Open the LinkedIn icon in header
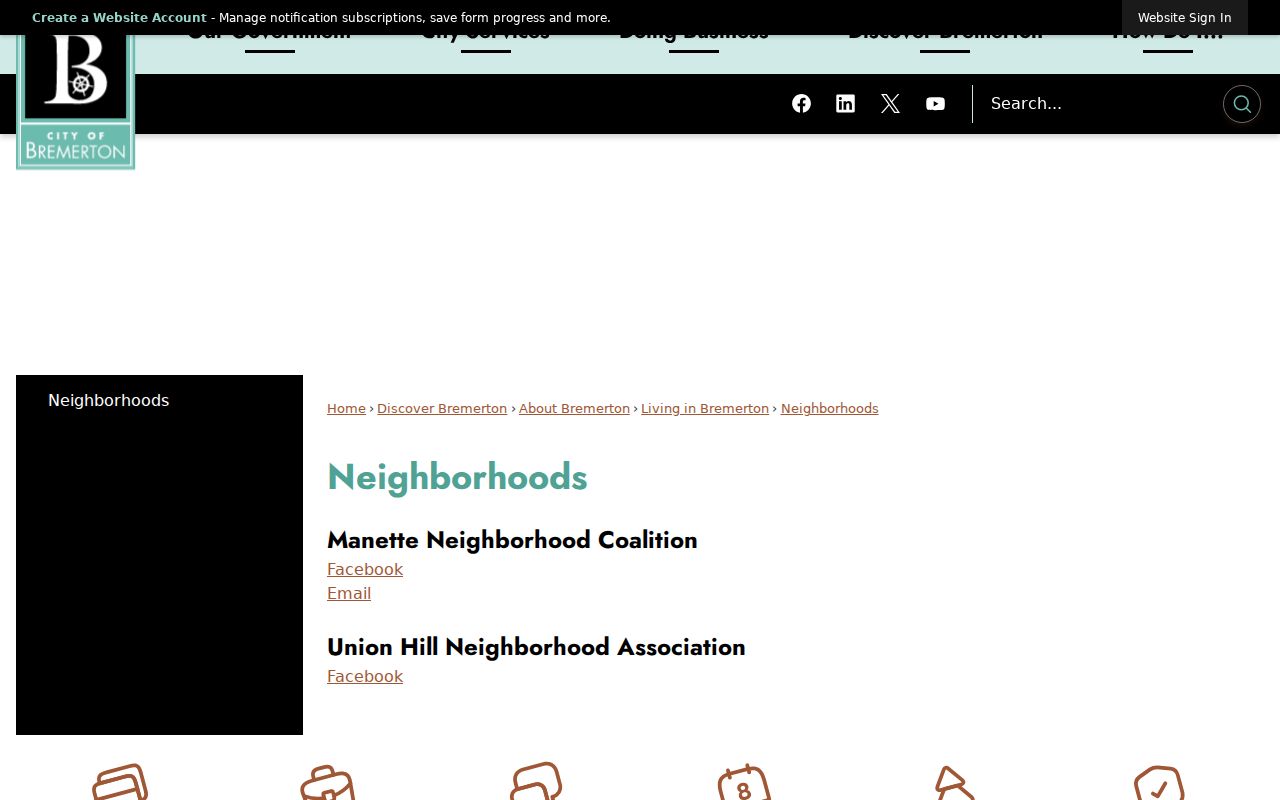The width and height of the screenshot is (1280, 800). coord(846,104)
